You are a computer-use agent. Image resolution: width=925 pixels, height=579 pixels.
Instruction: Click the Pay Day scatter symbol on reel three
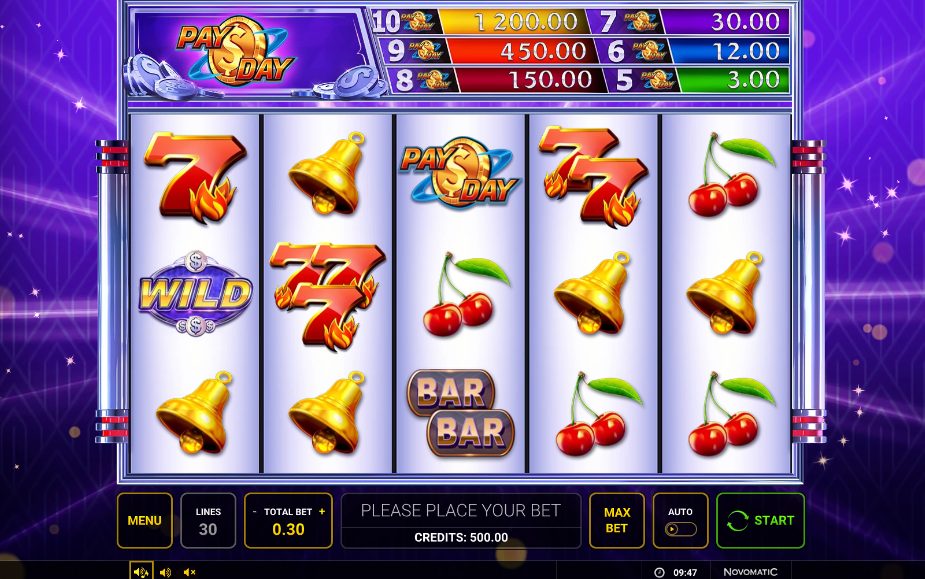tap(460, 172)
